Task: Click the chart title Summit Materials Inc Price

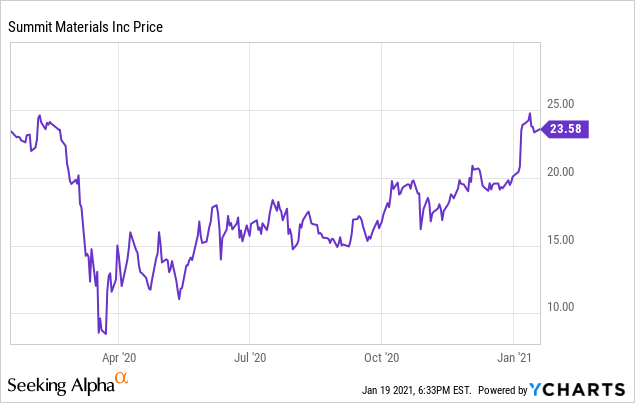Action: (x=85, y=27)
